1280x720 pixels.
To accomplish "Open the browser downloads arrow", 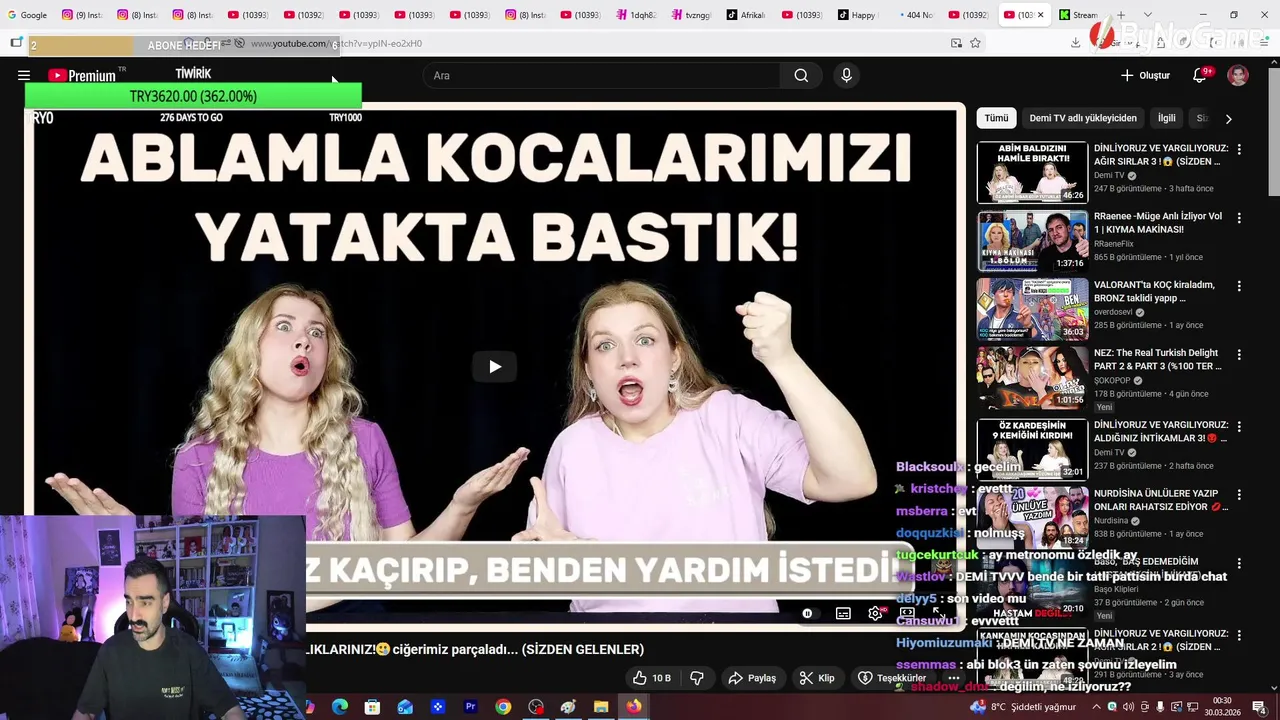I will click(1075, 43).
